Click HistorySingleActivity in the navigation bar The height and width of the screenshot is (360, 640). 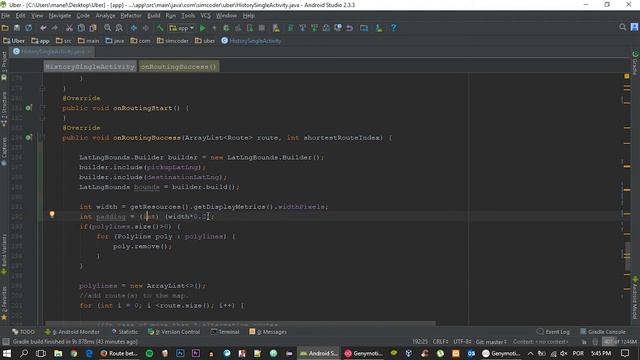(251, 41)
